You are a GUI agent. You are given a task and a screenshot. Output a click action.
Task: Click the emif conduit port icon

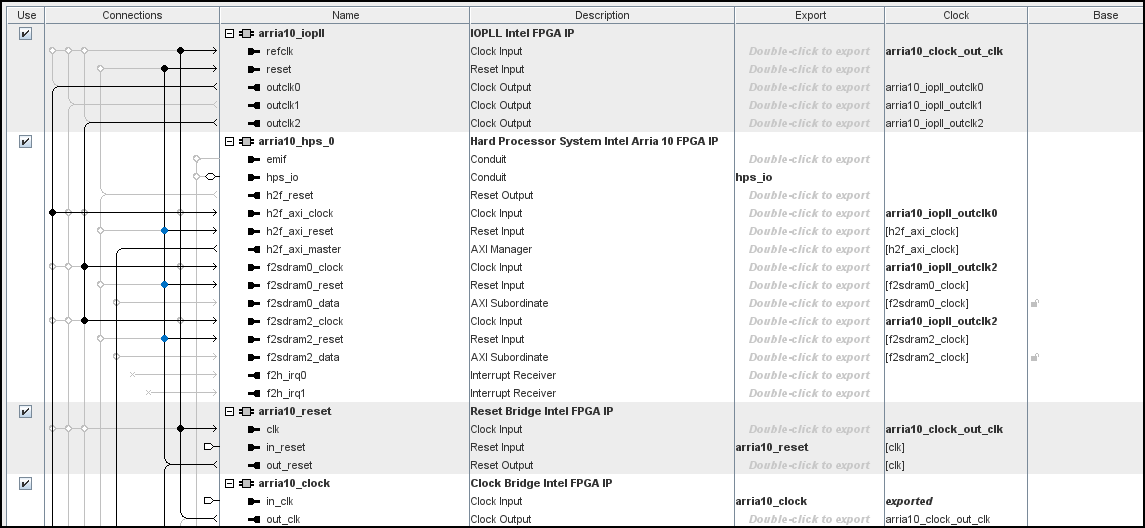click(x=254, y=160)
